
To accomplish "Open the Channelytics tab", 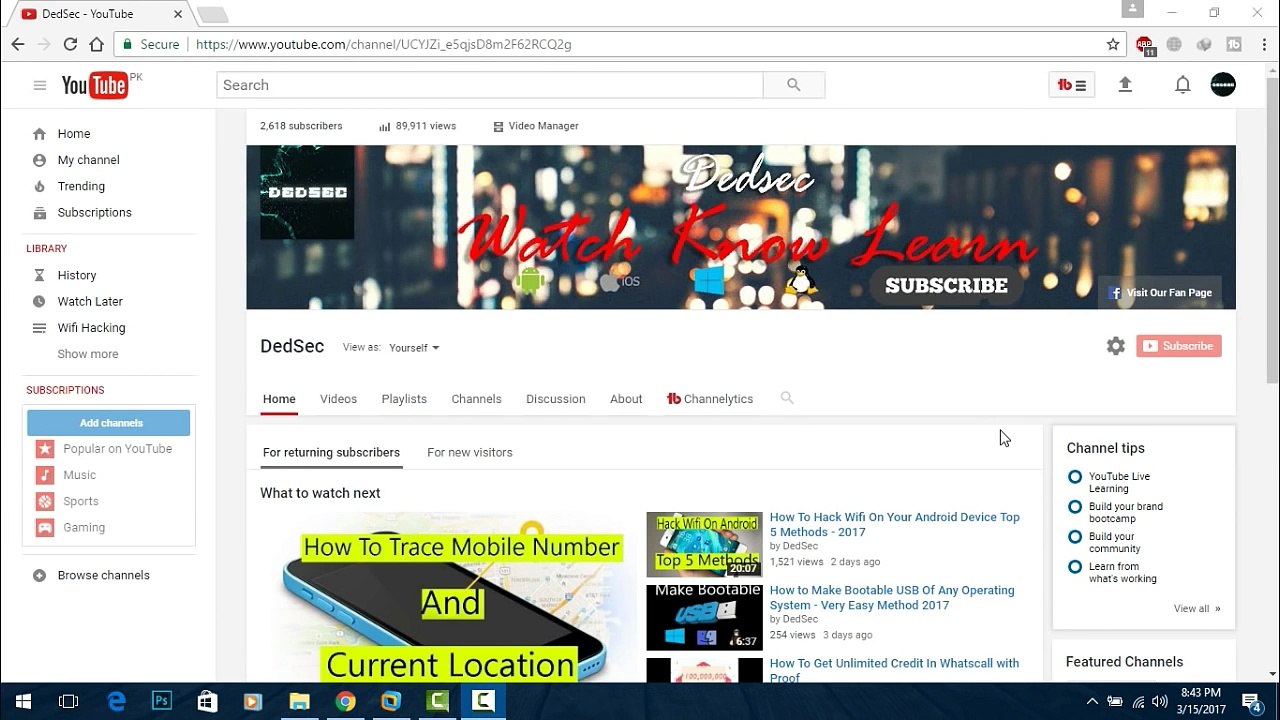I will tap(710, 399).
